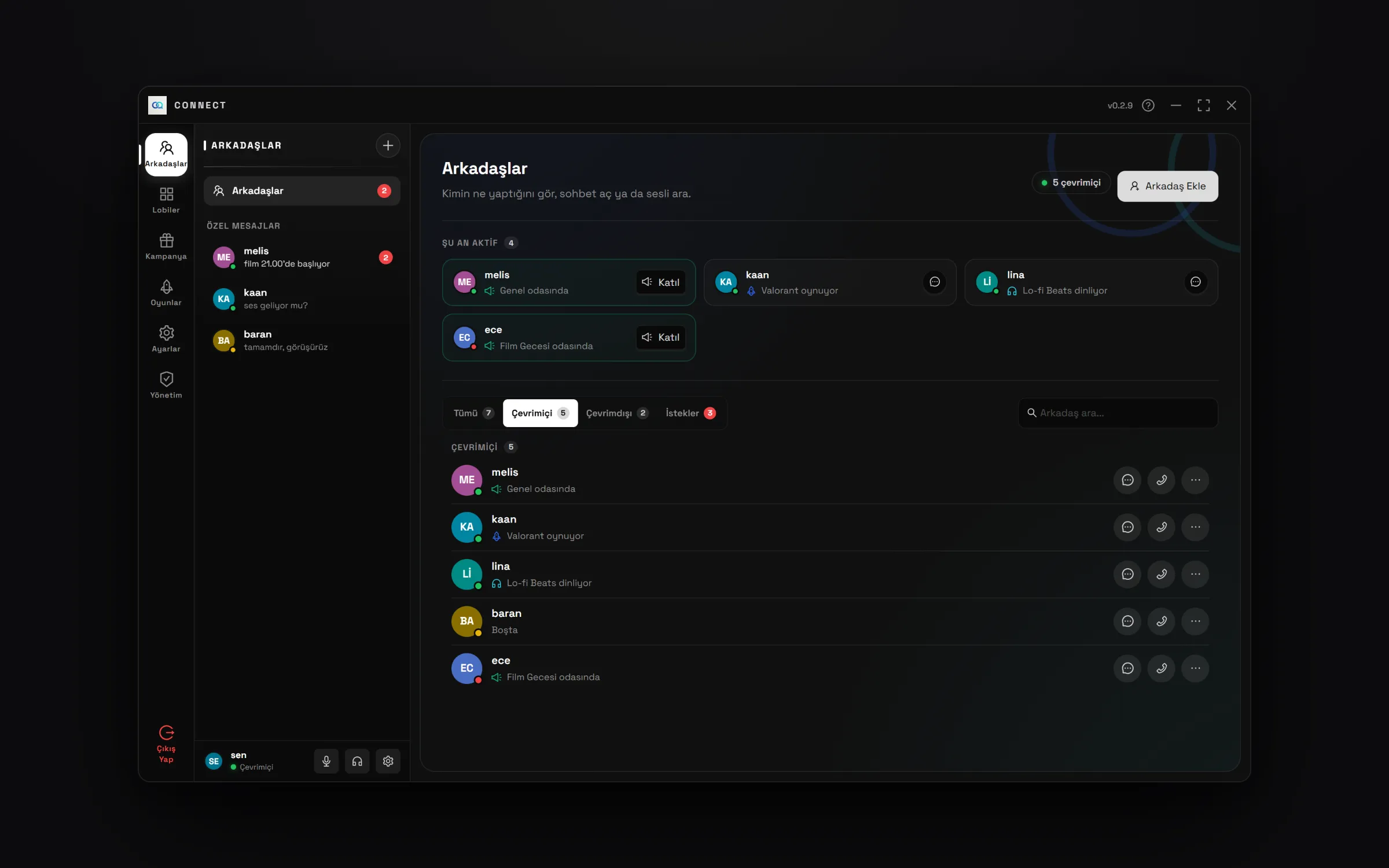Switch to the Çevrimdışı tab

(617, 413)
